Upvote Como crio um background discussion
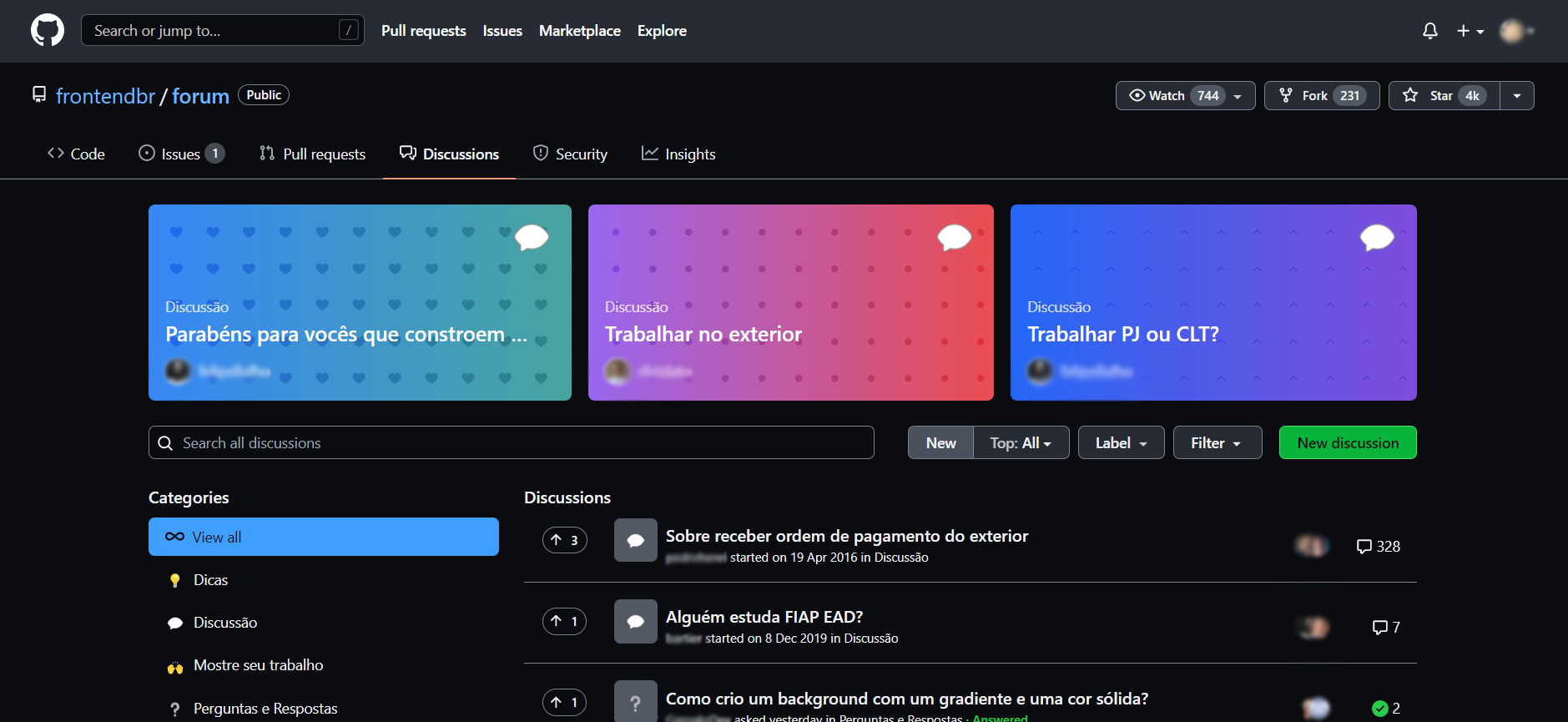1568x722 pixels. coord(565,702)
